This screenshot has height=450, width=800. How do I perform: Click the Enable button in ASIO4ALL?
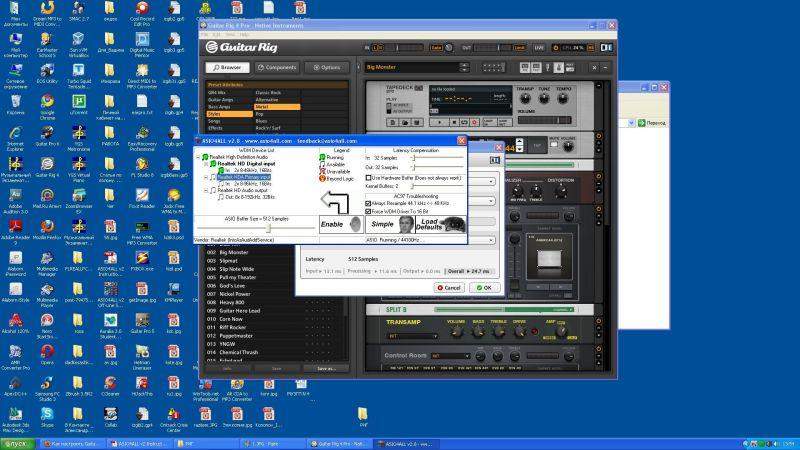(x=341, y=224)
